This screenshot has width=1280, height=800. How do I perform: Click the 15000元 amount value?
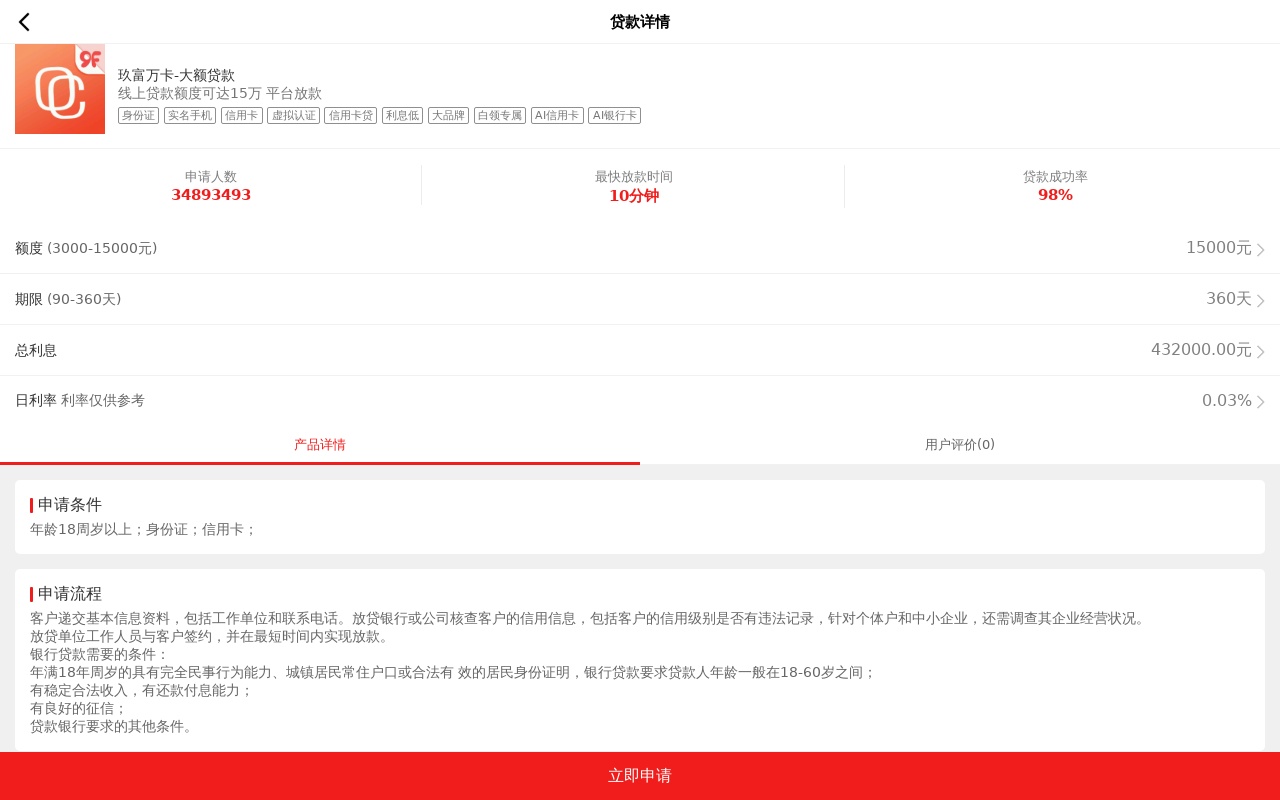pos(1219,248)
